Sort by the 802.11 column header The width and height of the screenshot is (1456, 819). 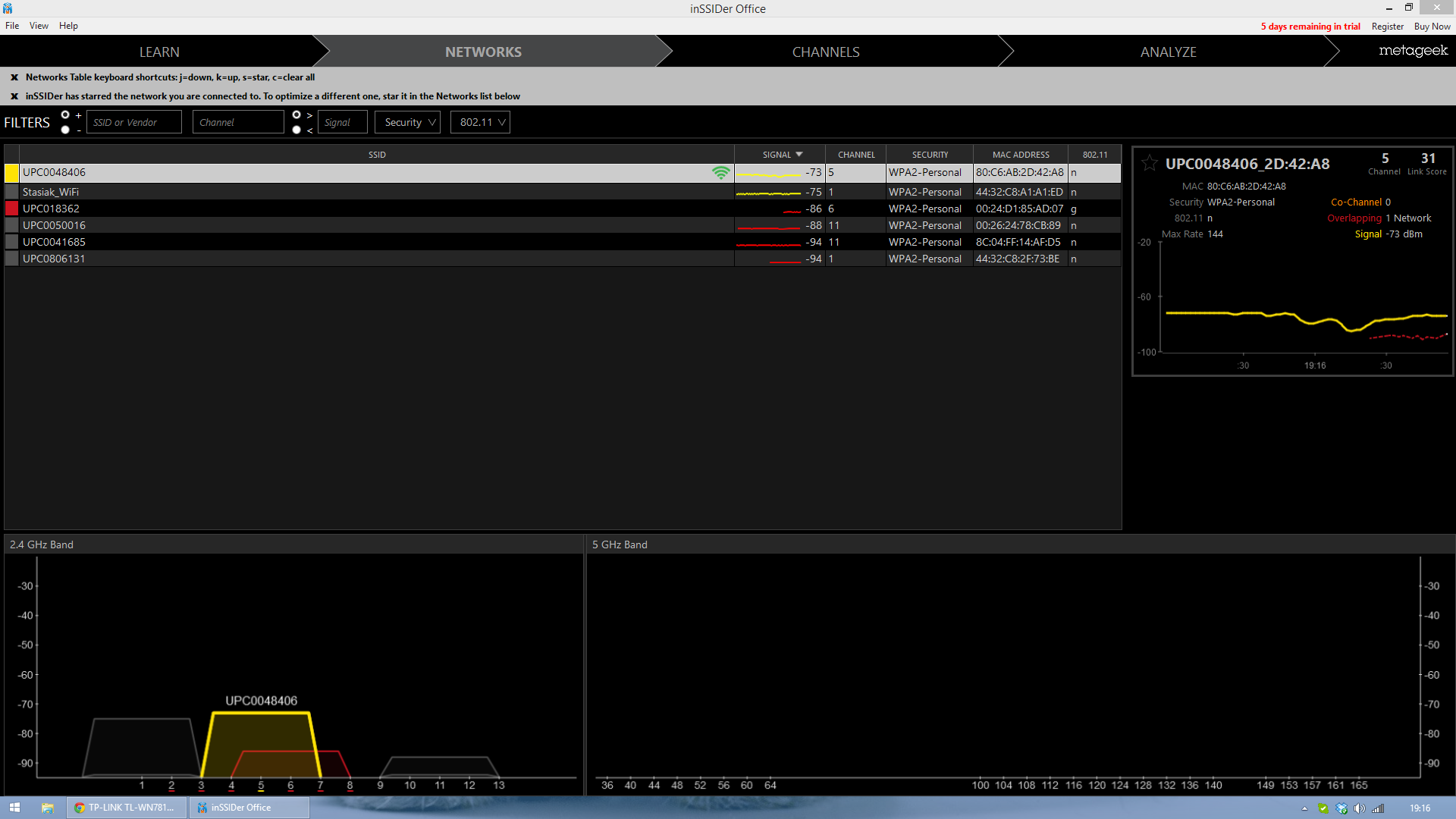pyautogui.click(x=1095, y=155)
